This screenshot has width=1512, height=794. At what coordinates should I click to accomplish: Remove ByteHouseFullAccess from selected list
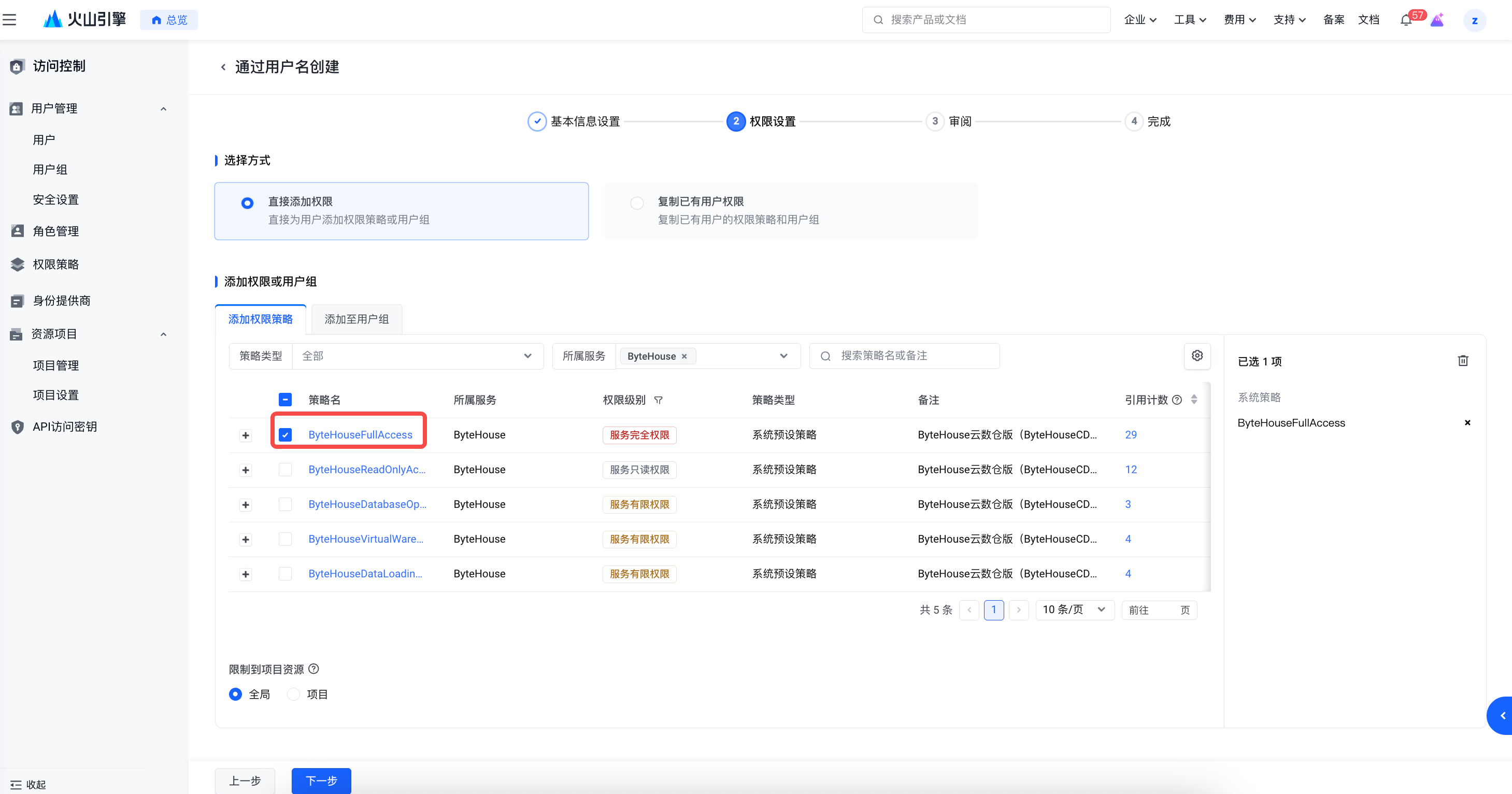pos(1467,423)
